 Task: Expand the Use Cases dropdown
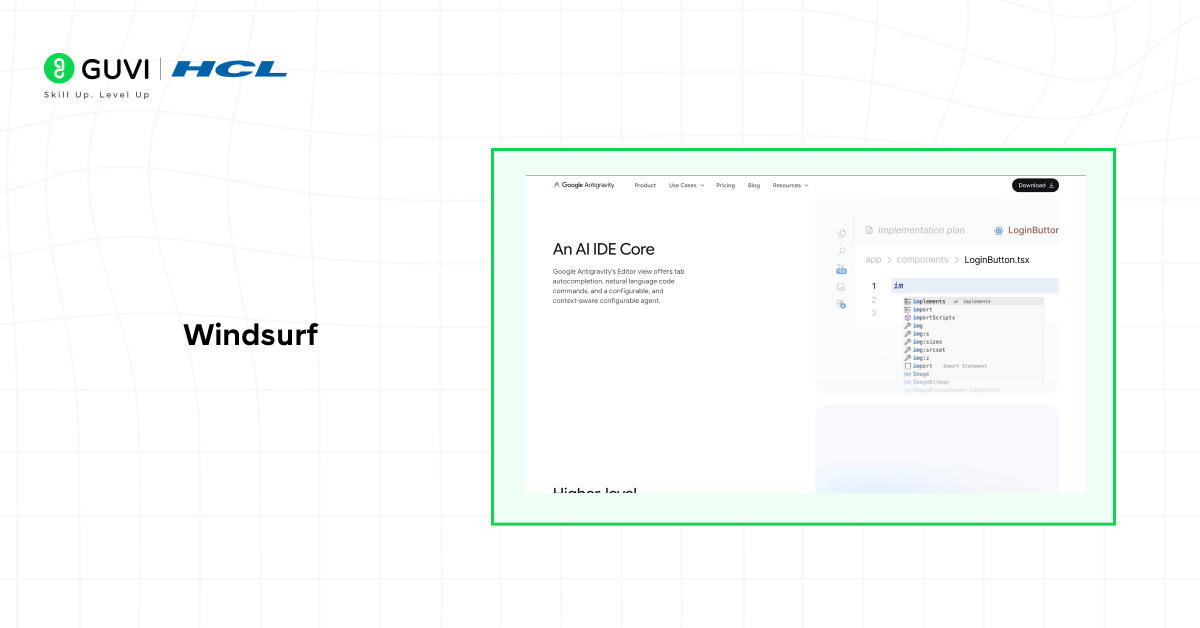click(x=686, y=185)
